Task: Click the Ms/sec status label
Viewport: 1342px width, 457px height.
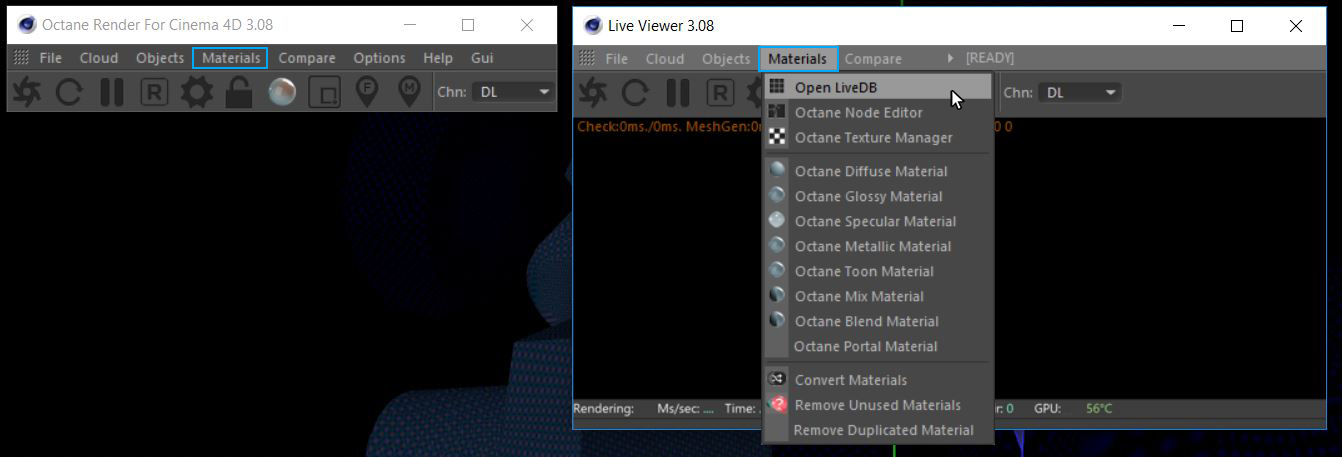Action: coord(677,408)
